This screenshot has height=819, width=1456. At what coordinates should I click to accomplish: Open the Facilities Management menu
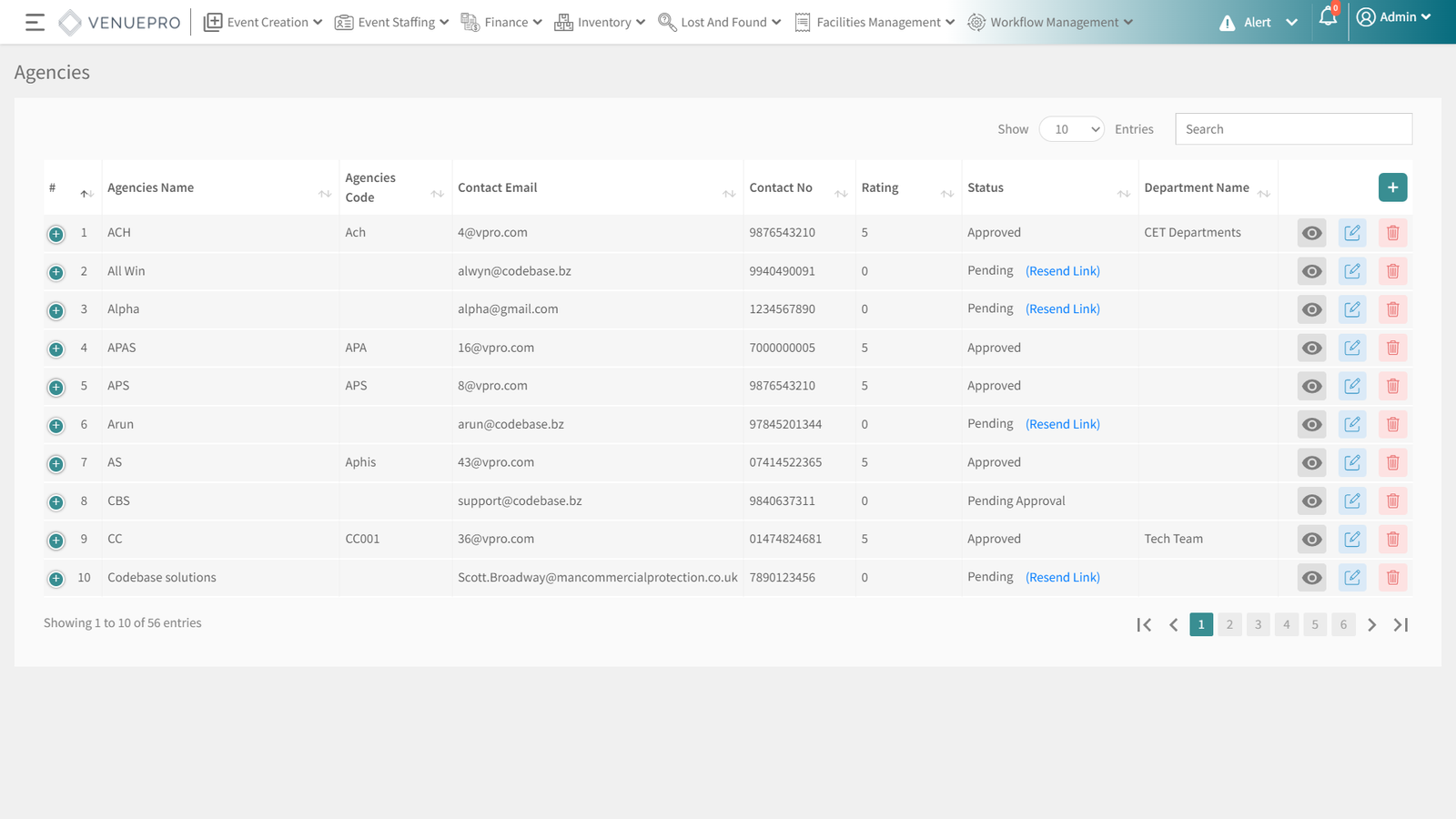point(875,22)
